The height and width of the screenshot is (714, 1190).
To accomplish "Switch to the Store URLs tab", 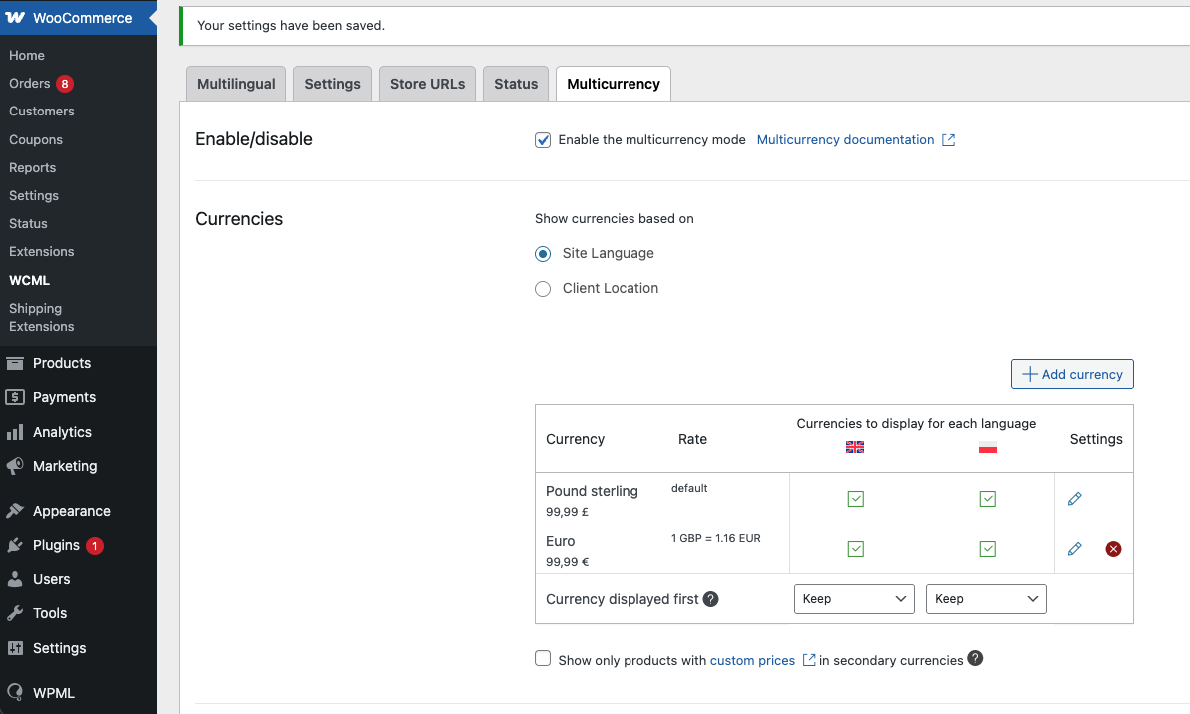I will click(x=427, y=84).
